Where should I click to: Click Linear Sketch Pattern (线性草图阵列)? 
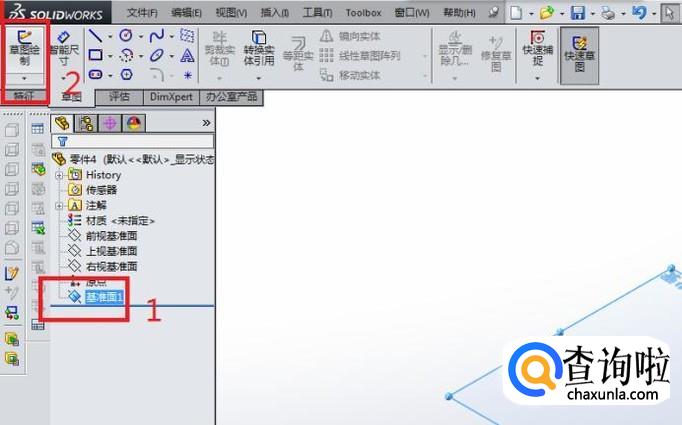[x=360, y=56]
